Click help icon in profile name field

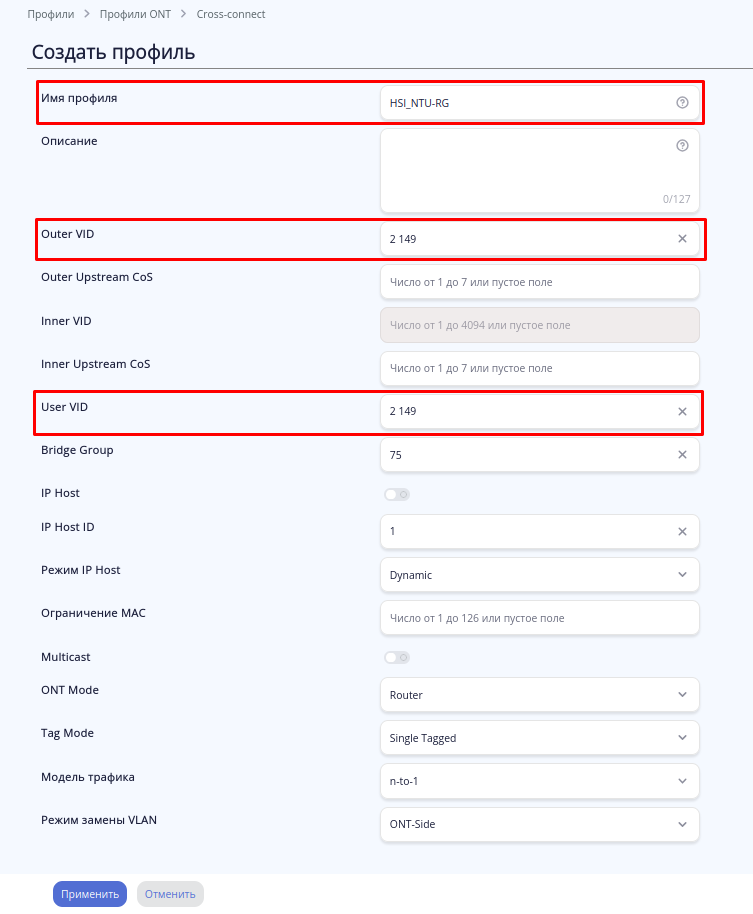[682, 103]
